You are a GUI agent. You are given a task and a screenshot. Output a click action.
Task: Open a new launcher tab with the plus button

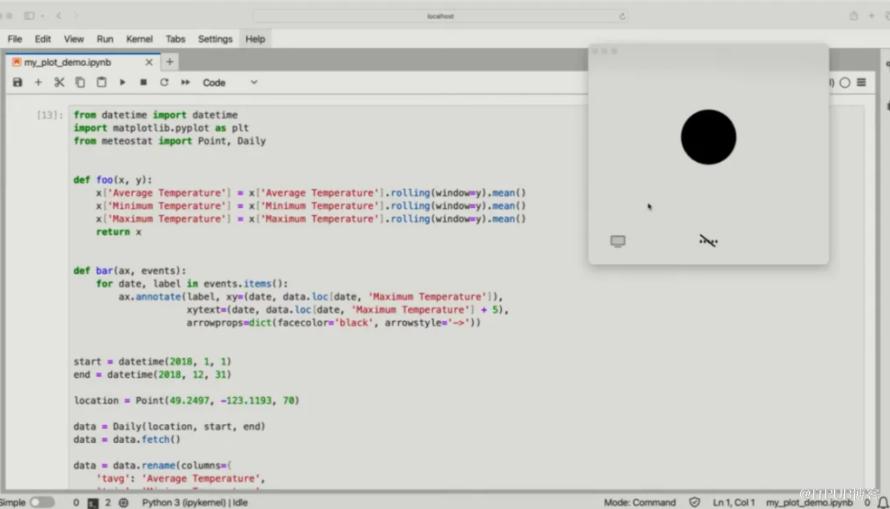coord(169,62)
